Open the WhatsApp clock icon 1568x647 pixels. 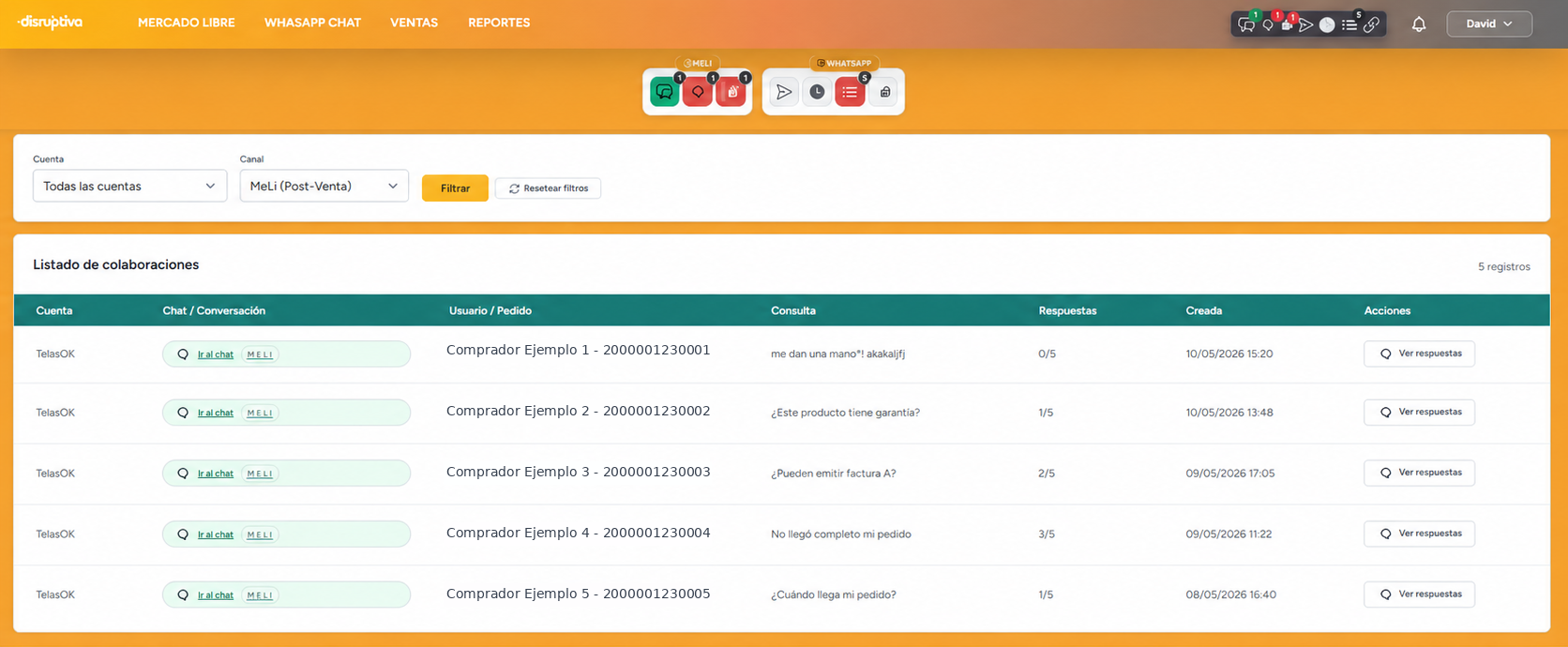[x=817, y=92]
